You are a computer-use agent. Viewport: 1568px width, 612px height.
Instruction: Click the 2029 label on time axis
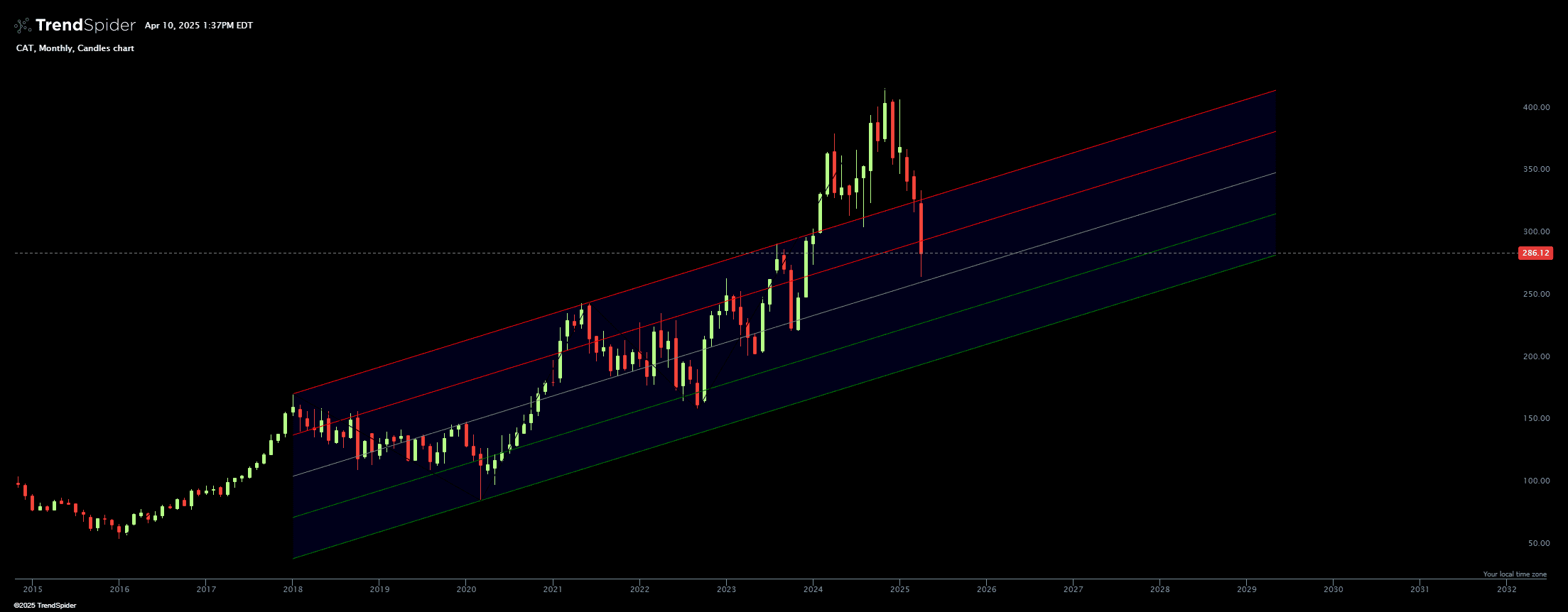click(1246, 589)
